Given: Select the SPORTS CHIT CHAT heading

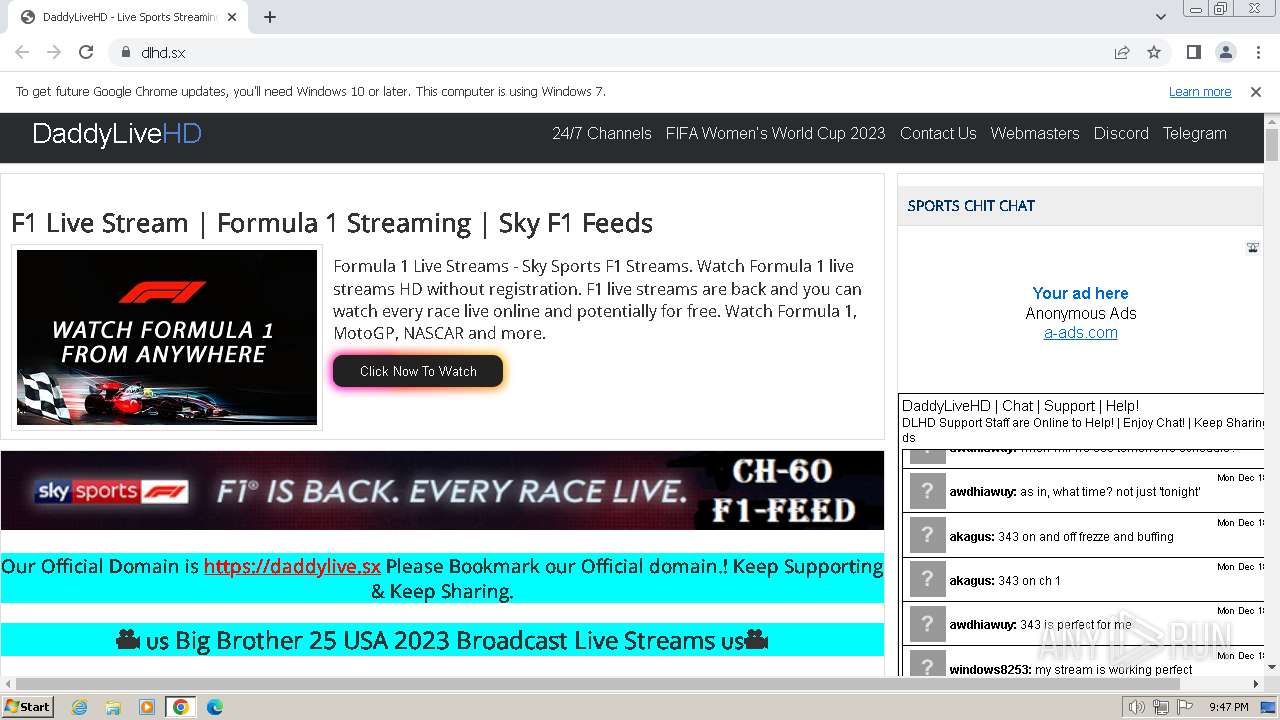Looking at the screenshot, I should [971, 206].
